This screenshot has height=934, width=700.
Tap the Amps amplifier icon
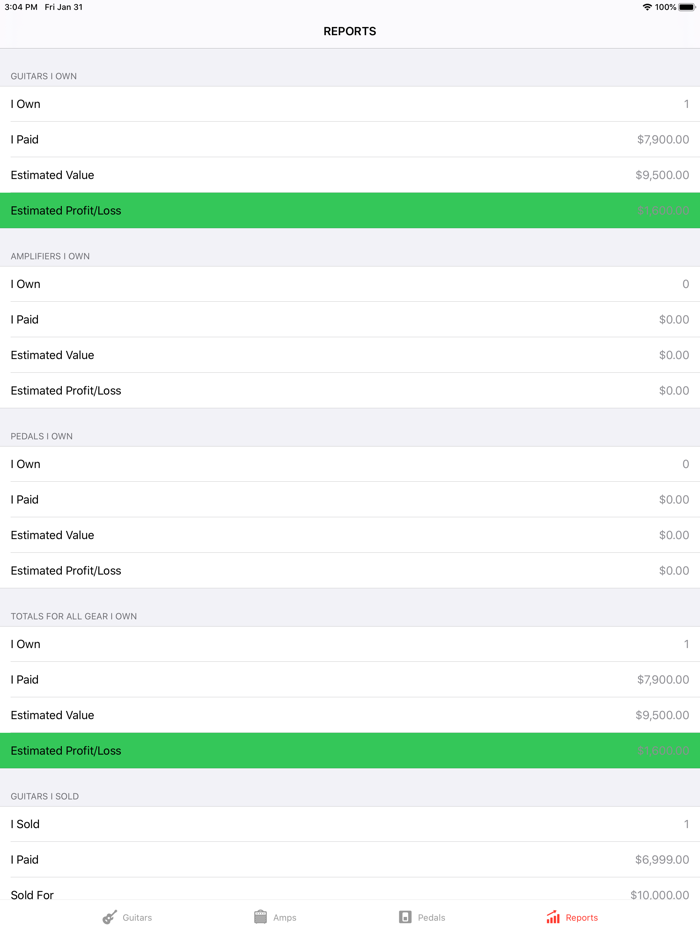(260, 917)
